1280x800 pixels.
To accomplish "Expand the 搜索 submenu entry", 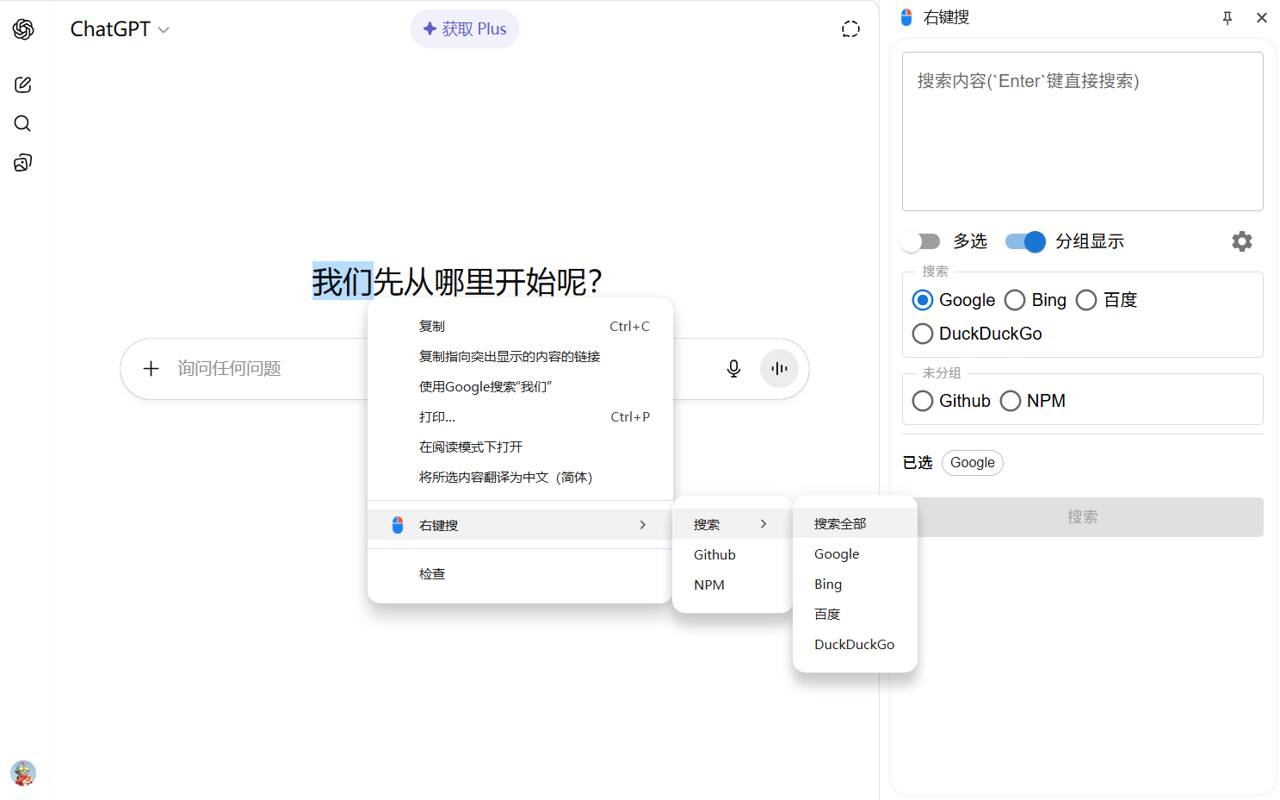I will tap(733, 524).
